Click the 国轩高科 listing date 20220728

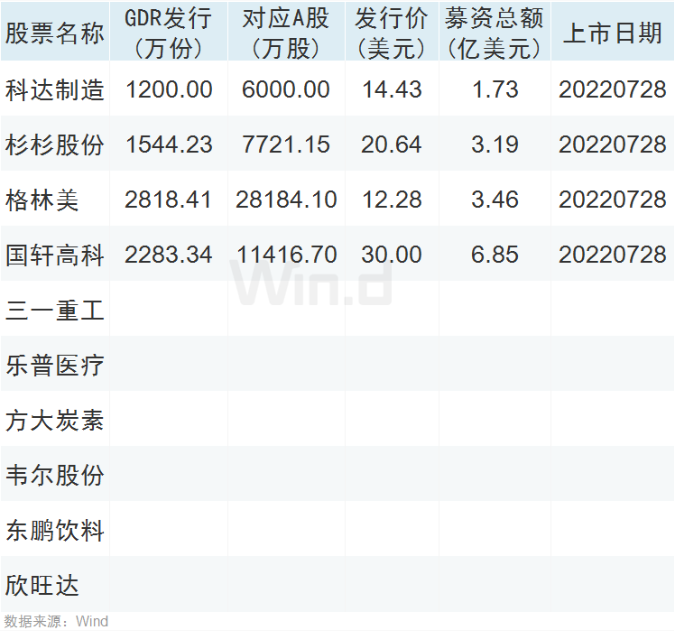pyautogui.click(x=613, y=254)
